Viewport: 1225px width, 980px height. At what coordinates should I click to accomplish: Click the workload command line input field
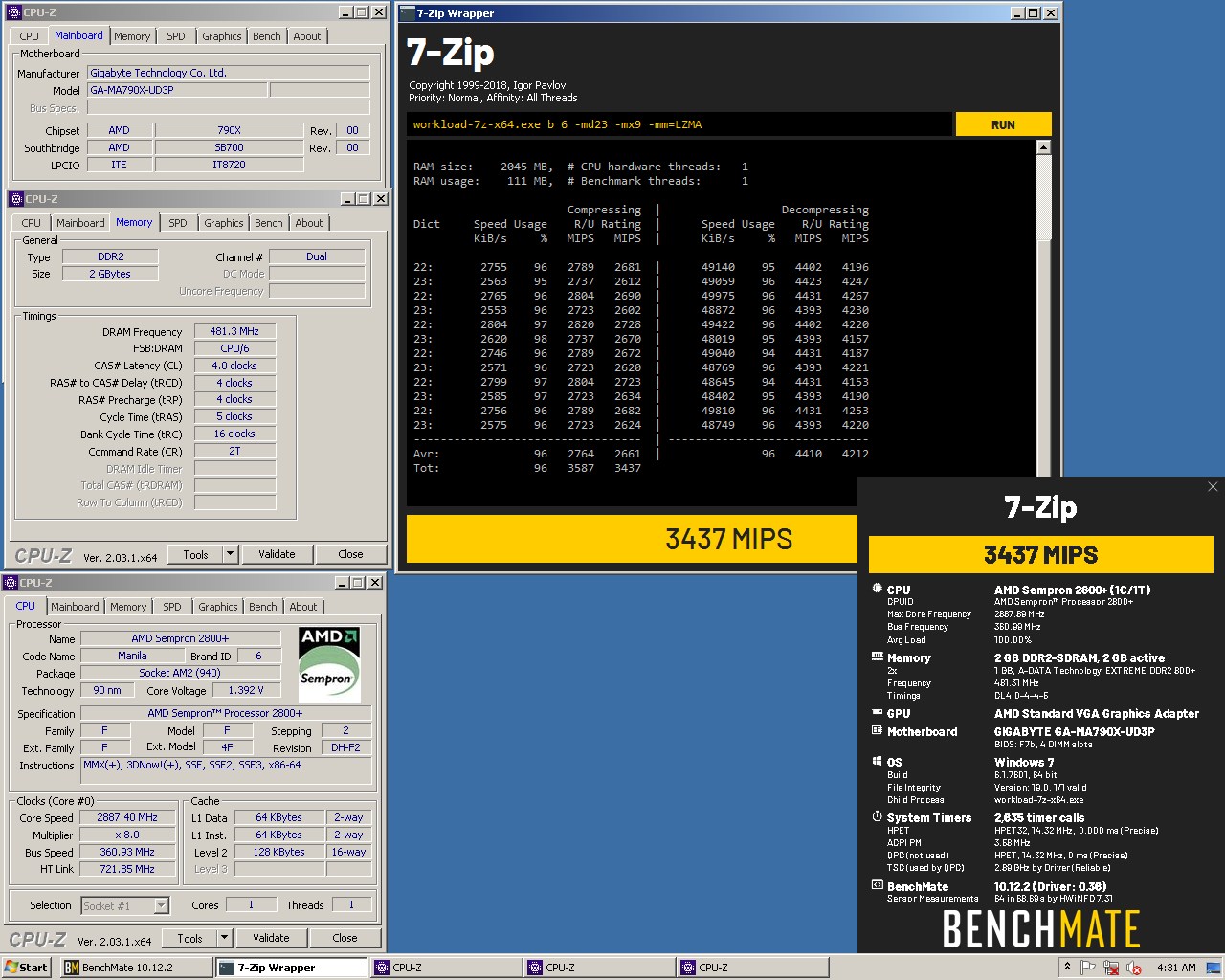point(679,124)
